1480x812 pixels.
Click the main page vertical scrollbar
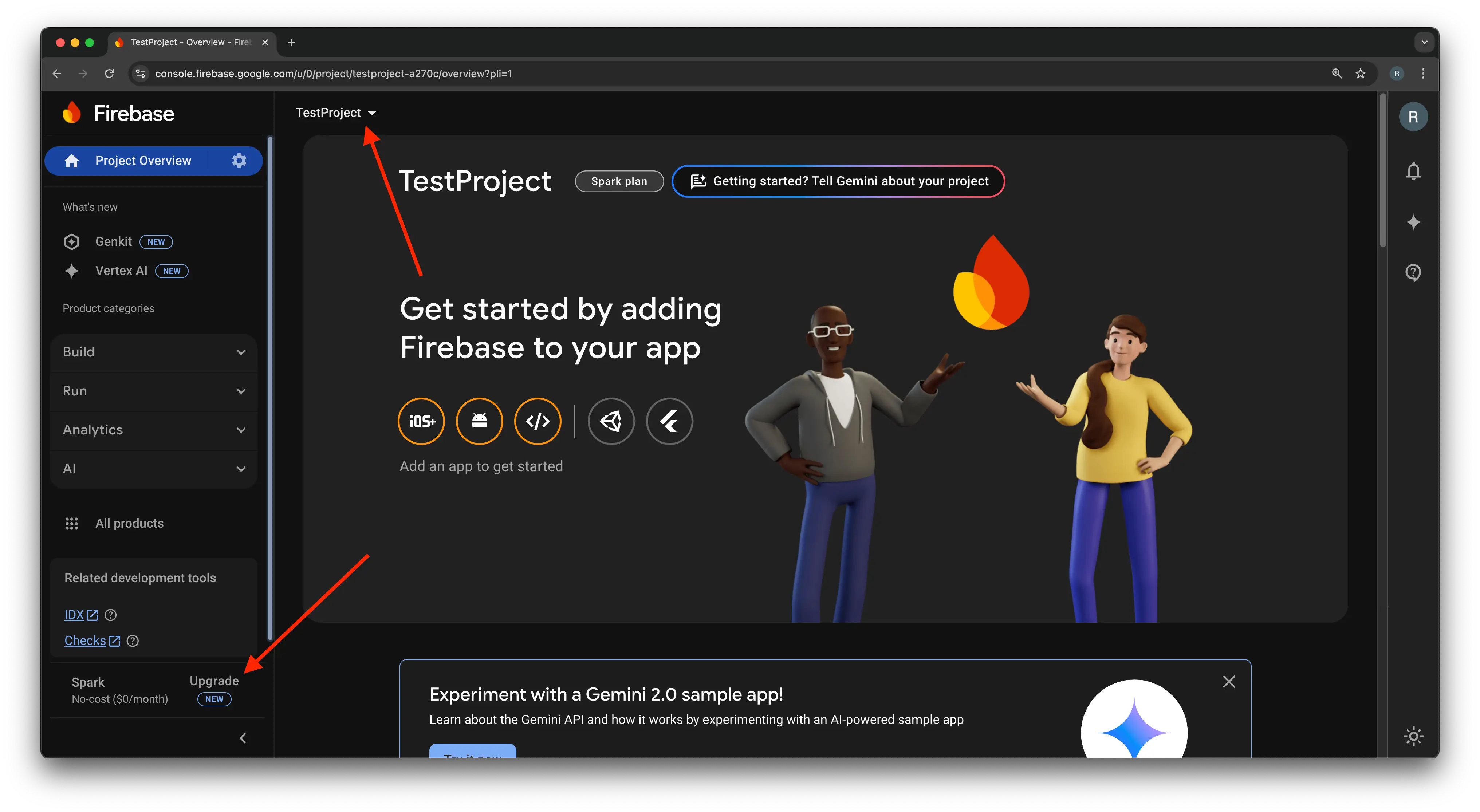1383,171
